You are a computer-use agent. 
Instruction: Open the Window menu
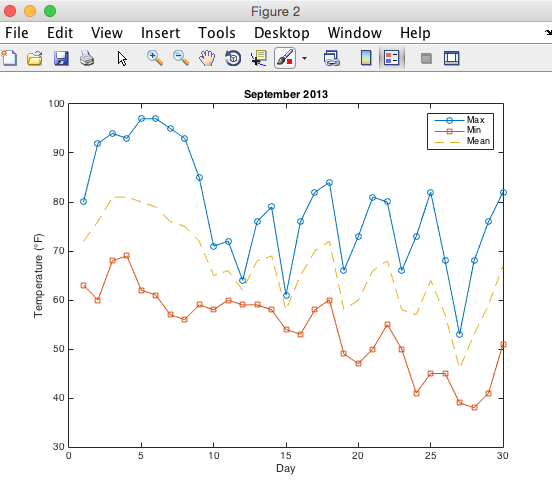[x=355, y=33]
